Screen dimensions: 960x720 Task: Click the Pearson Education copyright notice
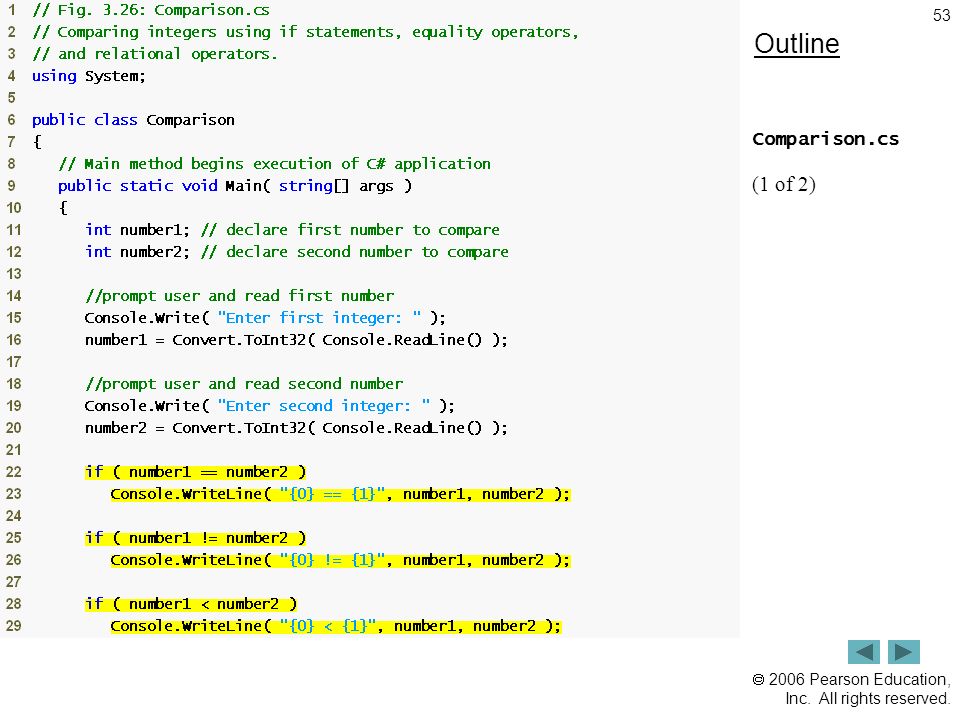pos(851,689)
